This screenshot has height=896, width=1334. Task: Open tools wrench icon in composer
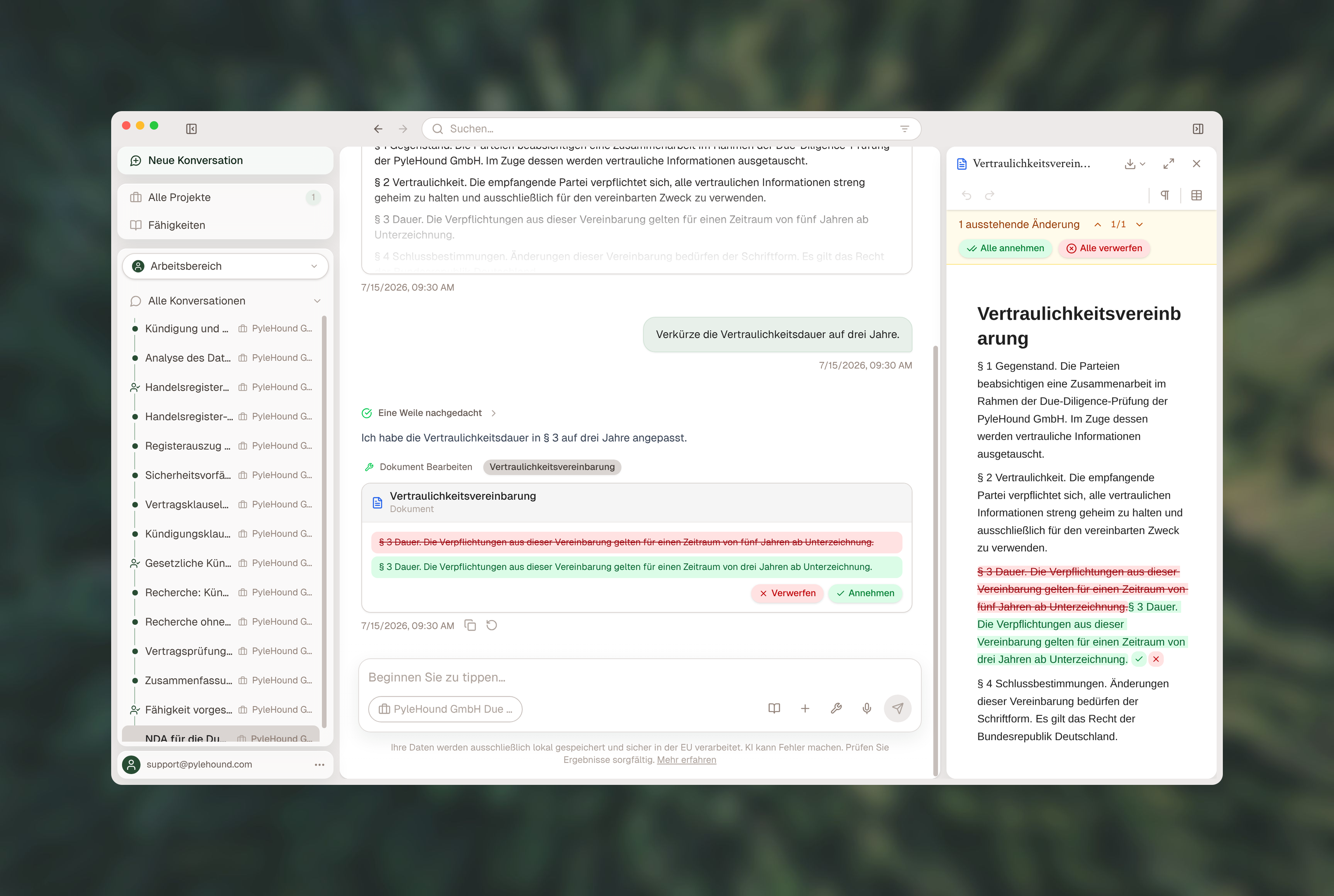835,708
